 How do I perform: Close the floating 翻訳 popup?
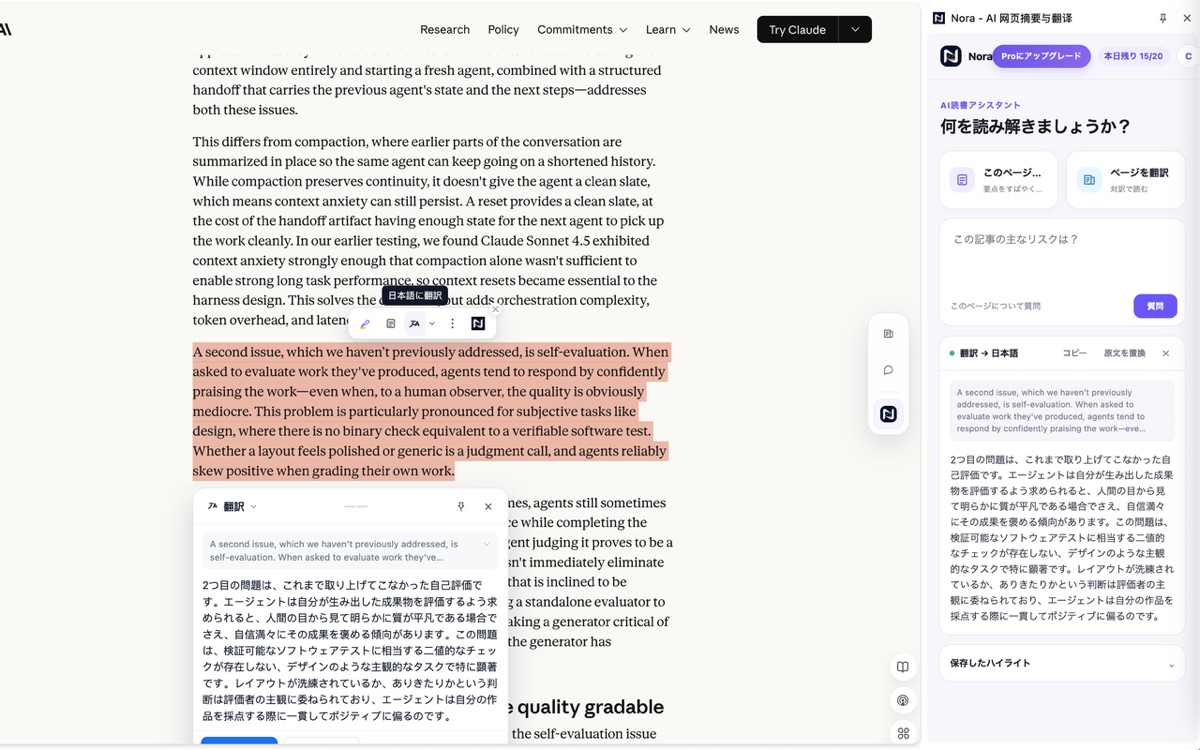click(x=488, y=507)
